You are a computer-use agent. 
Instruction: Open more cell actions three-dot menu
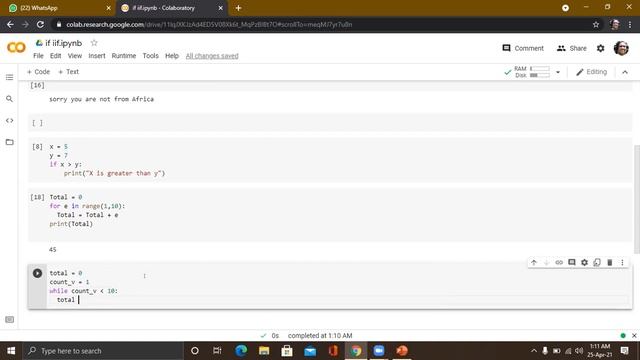[622, 262]
